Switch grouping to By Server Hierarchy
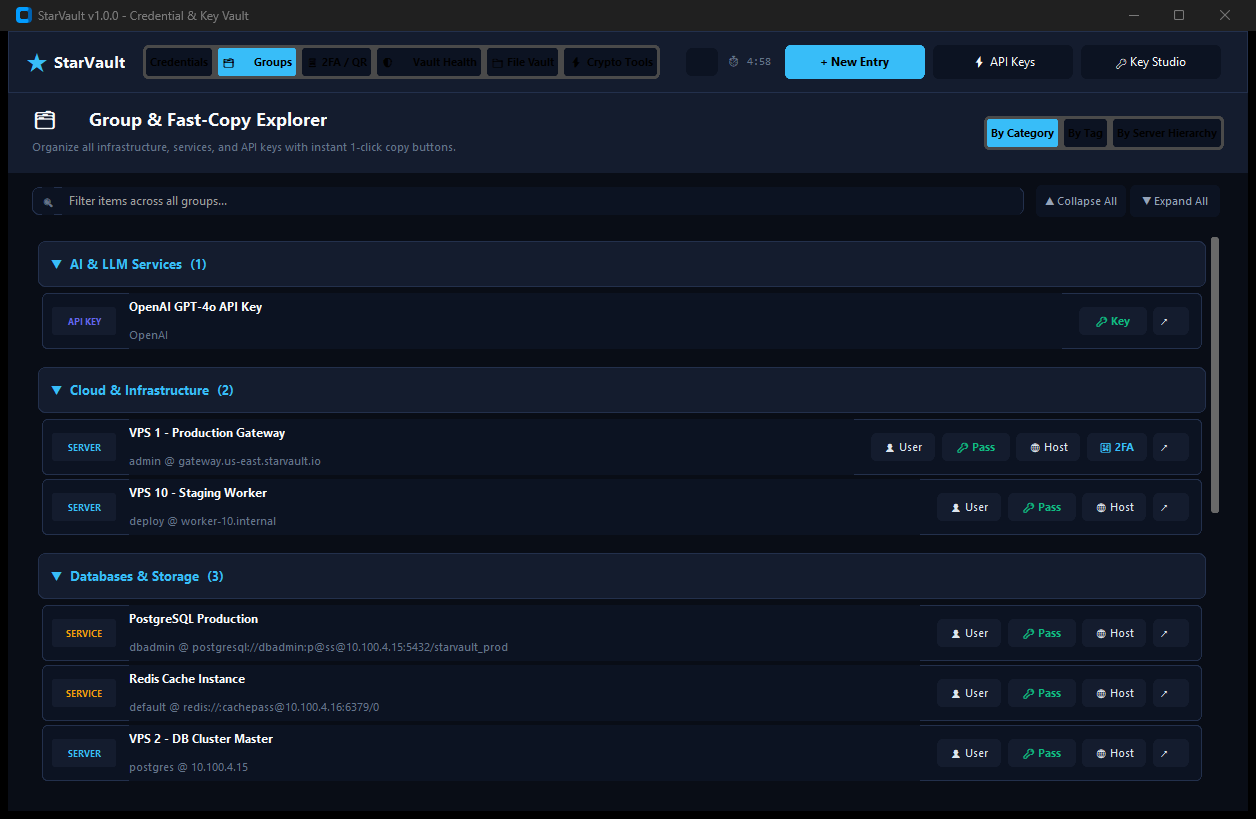Image resolution: width=1256 pixels, height=819 pixels. (1167, 133)
